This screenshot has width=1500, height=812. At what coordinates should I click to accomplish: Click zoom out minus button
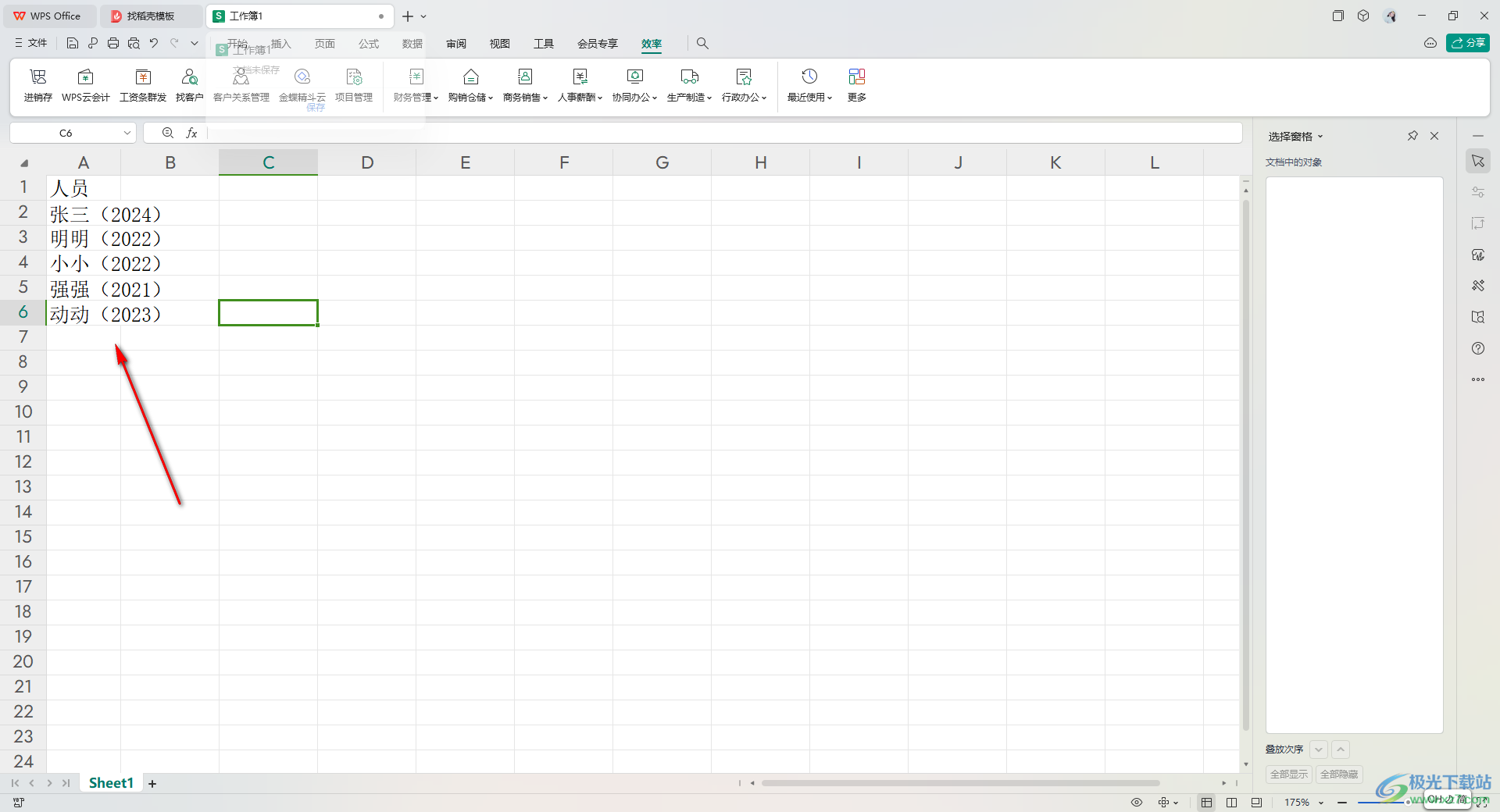1342,803
